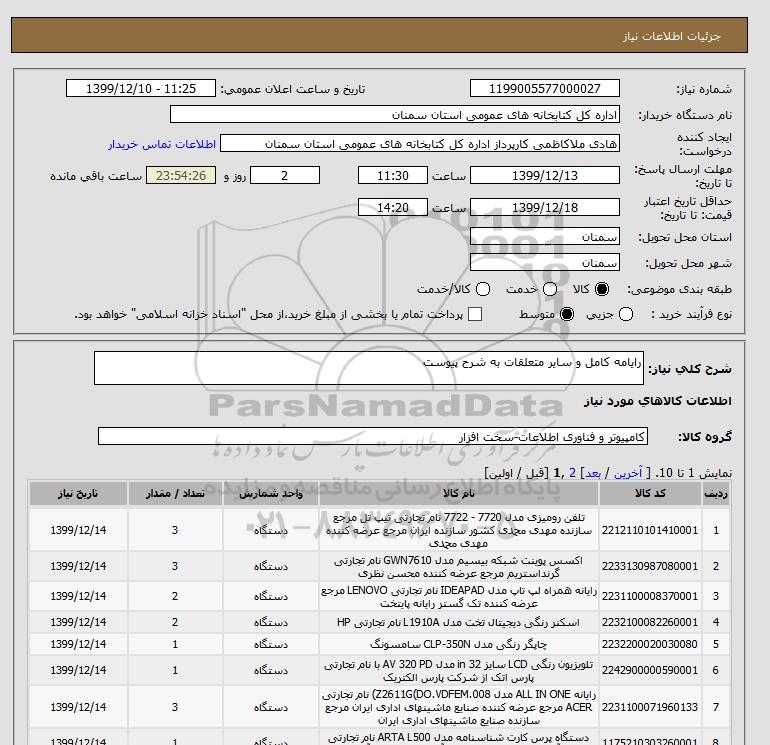
Task: Click product code 2212110101410001
Action: tap(650, 530)
